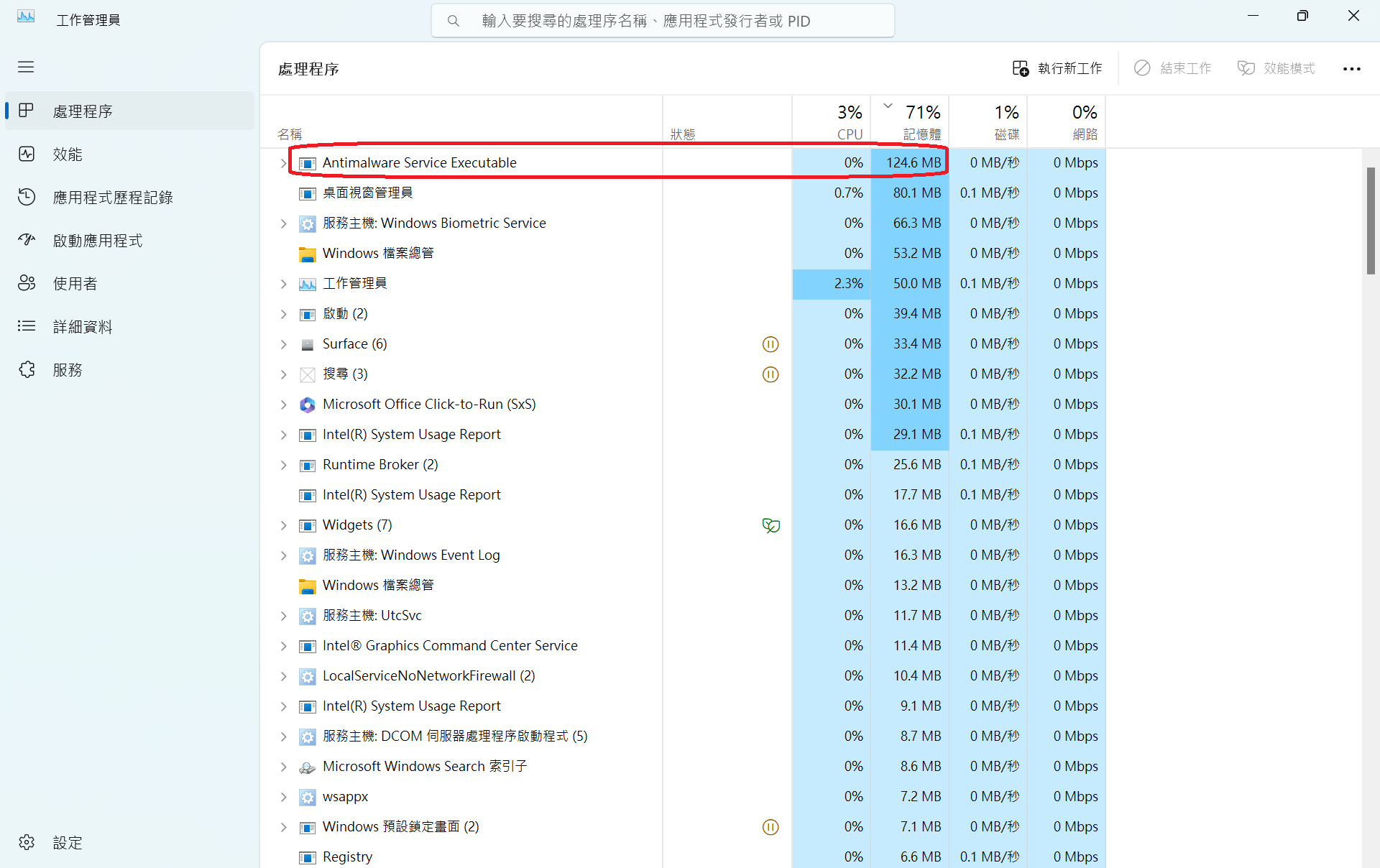Click the vertical scrollbar thumb
The image size is (1380, 868).
click(x=1371, y=220)
